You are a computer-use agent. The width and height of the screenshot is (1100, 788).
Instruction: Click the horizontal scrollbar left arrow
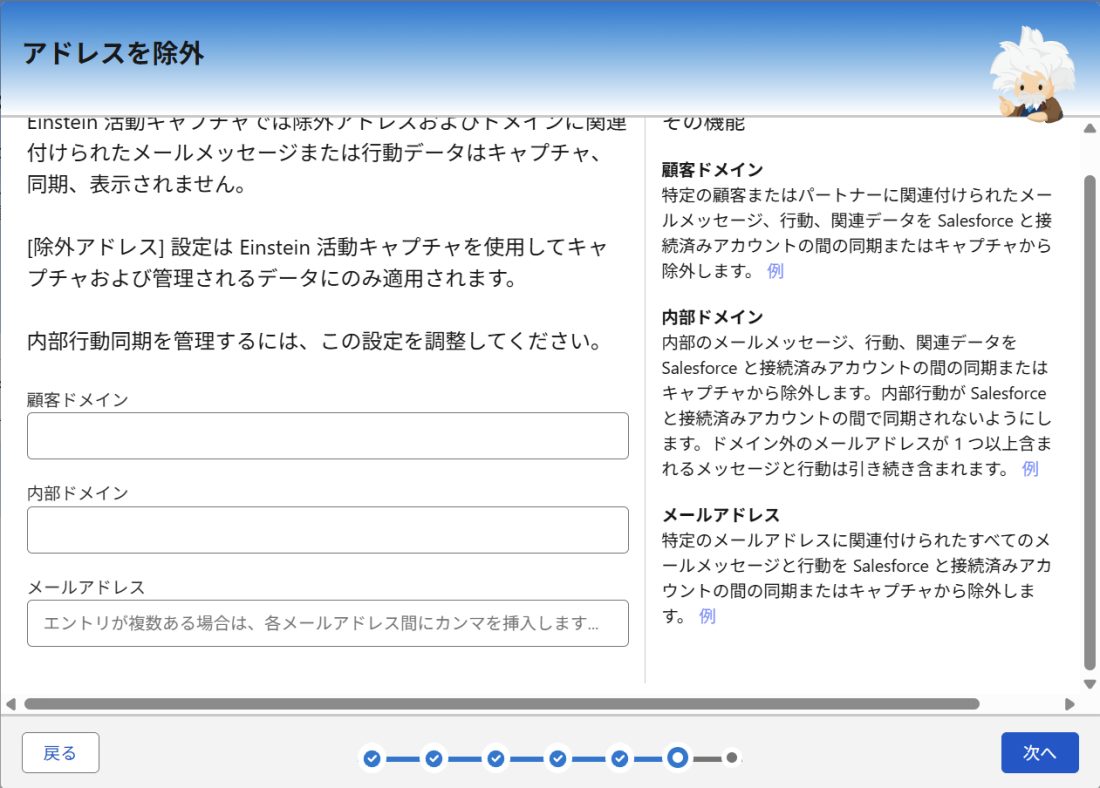pos(11,704)
